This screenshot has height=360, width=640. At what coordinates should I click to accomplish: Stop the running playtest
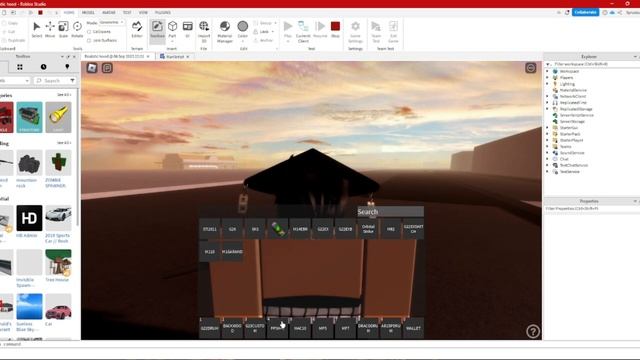(x=335, y=29)
